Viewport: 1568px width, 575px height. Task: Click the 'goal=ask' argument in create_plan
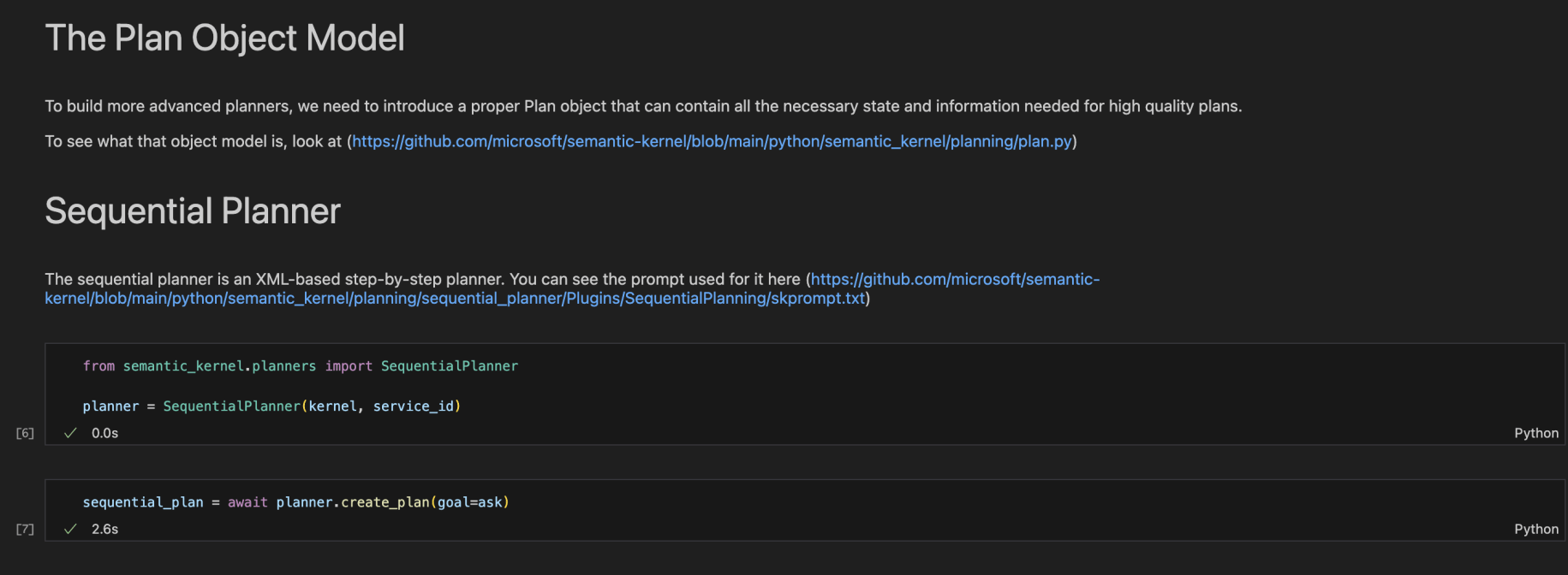click(x=470, y=502)
